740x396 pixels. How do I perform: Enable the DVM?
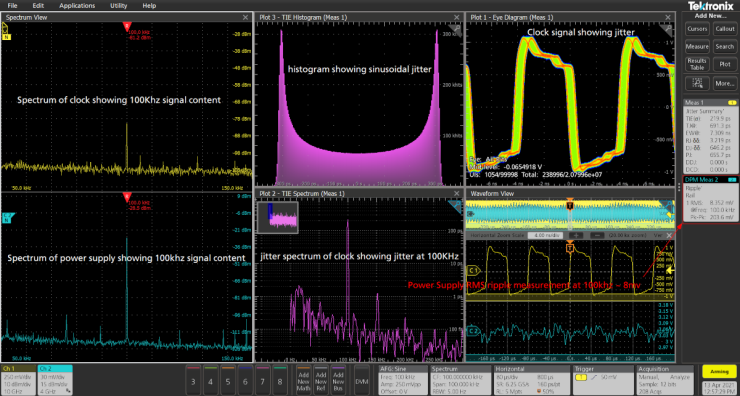pos(362,380)
